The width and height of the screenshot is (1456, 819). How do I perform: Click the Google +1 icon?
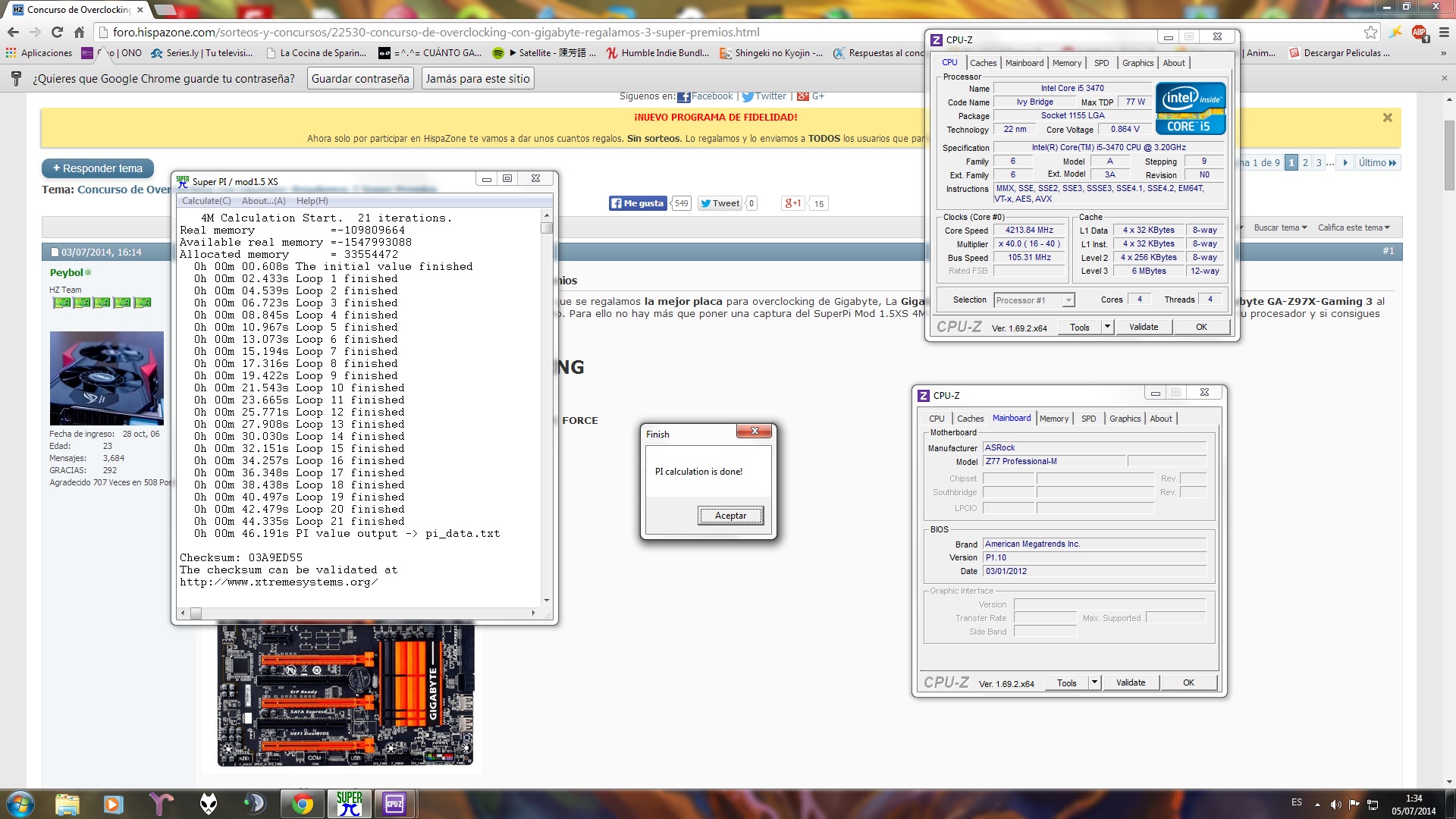coord(793,203)
